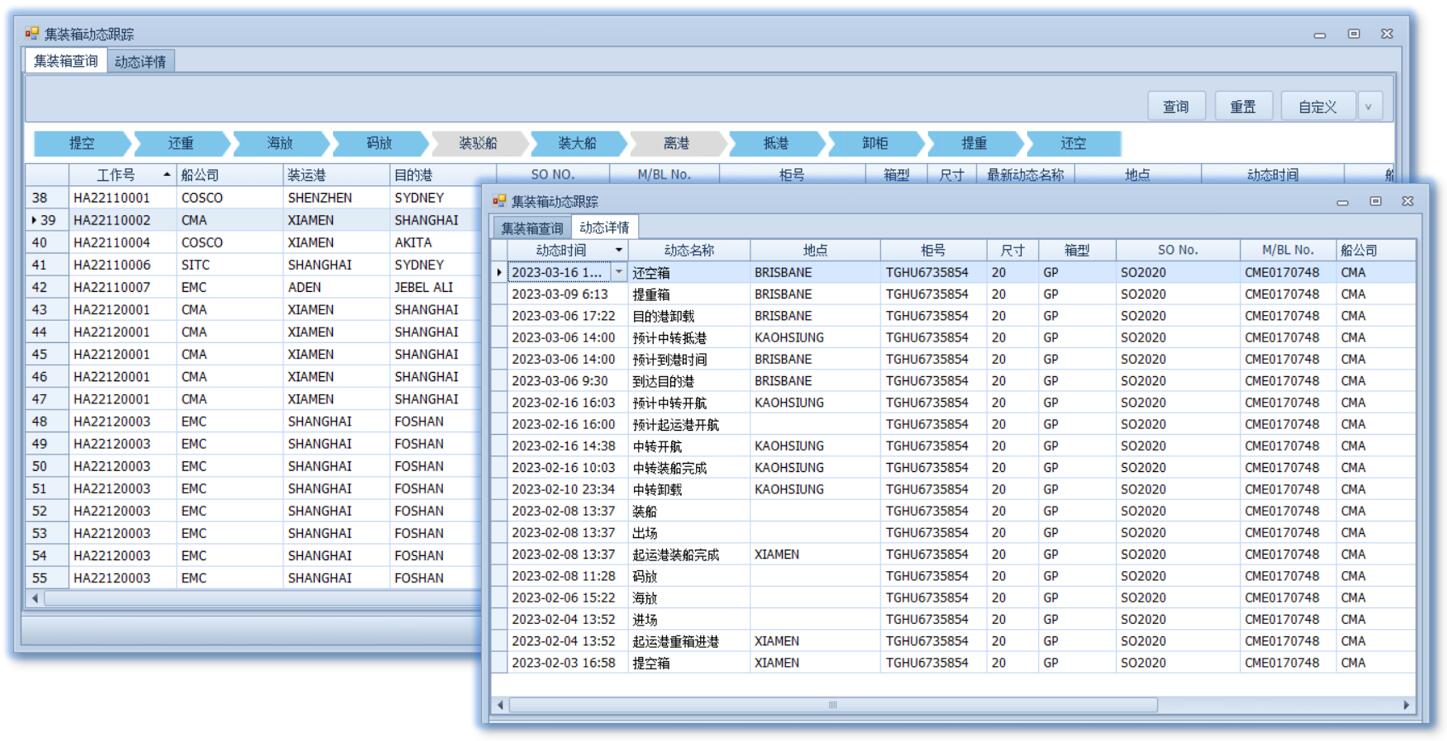Select the 提重箱 row in details grid

tap(650, 294)
